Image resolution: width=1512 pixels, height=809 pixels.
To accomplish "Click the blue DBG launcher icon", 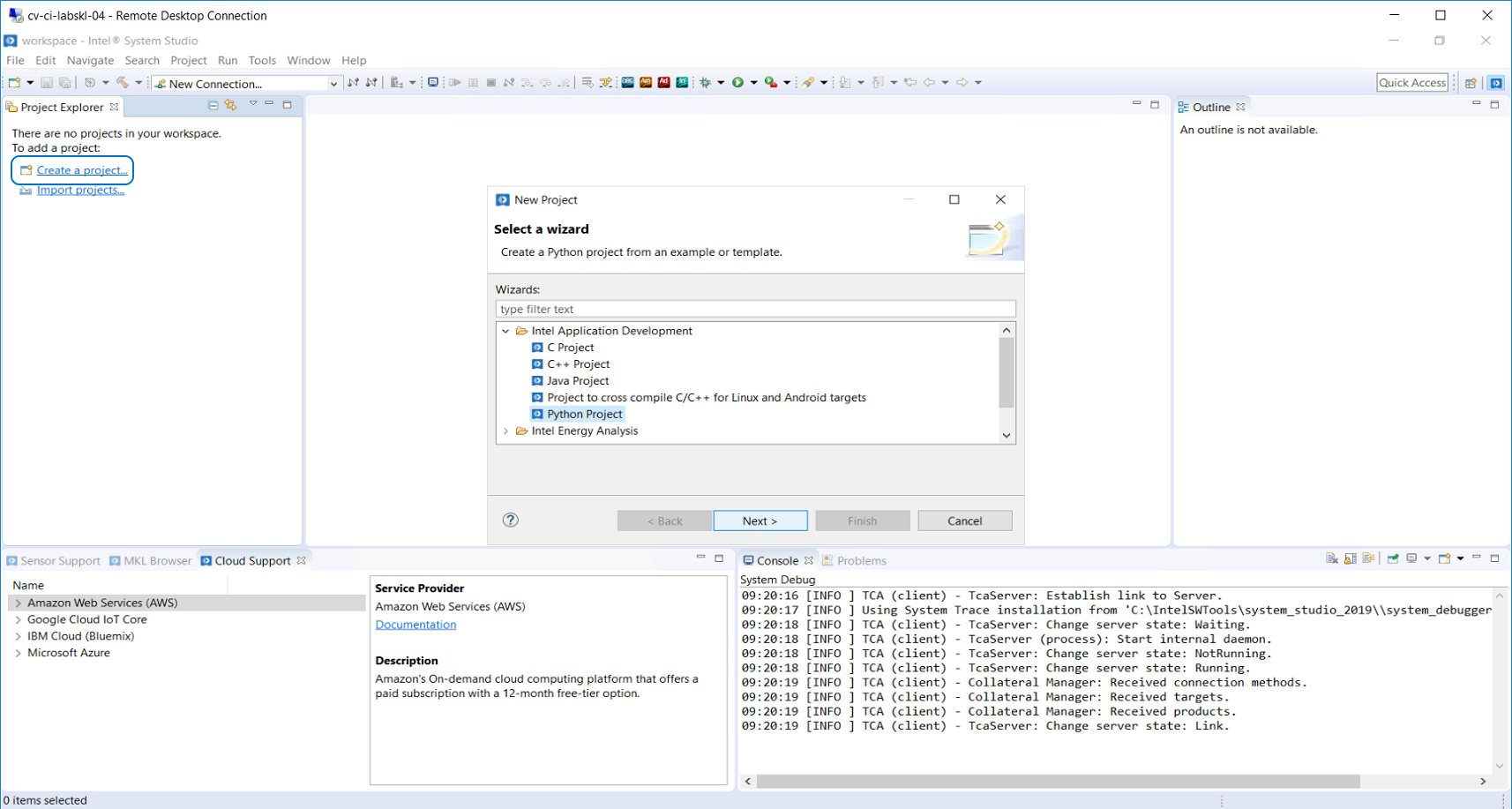I will click(x=627, y=83).
